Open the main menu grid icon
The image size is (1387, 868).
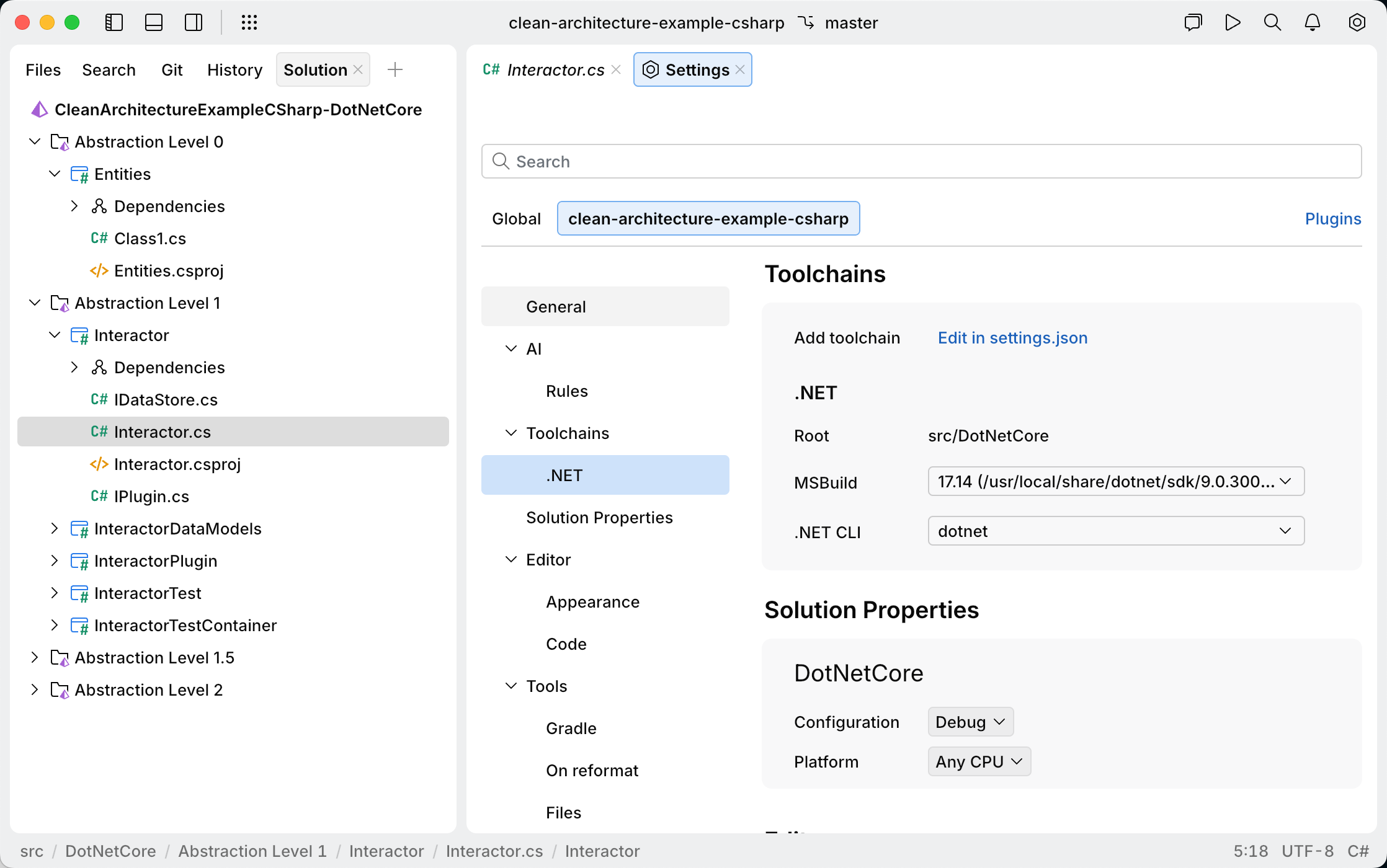250,22
